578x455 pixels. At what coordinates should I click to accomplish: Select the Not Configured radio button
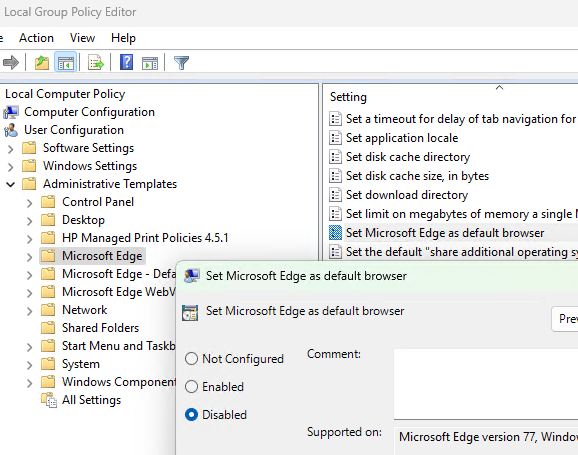point(191,359)
